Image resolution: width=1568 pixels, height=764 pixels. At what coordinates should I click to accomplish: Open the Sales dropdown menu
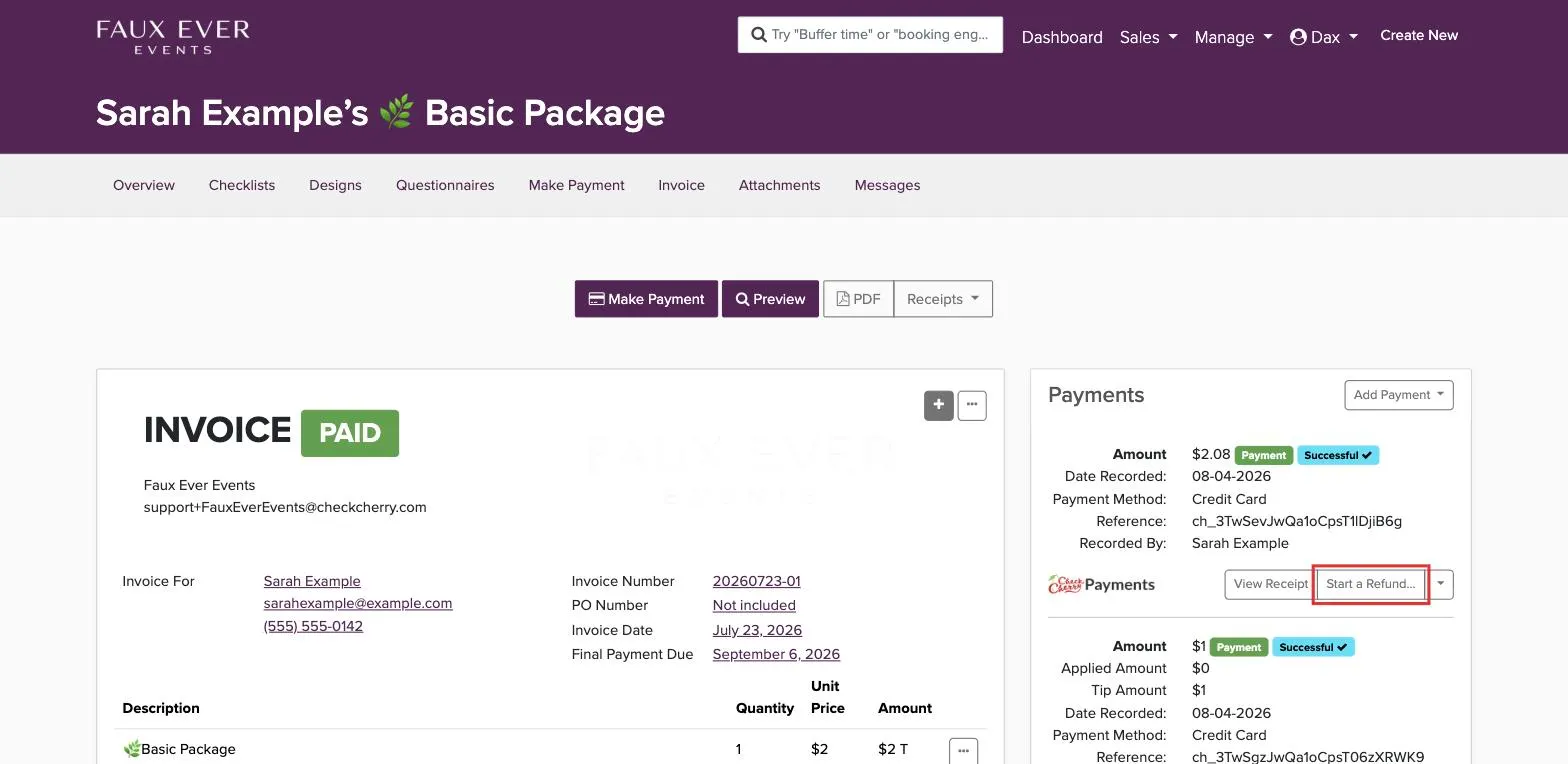click(x=1148, y=37)
